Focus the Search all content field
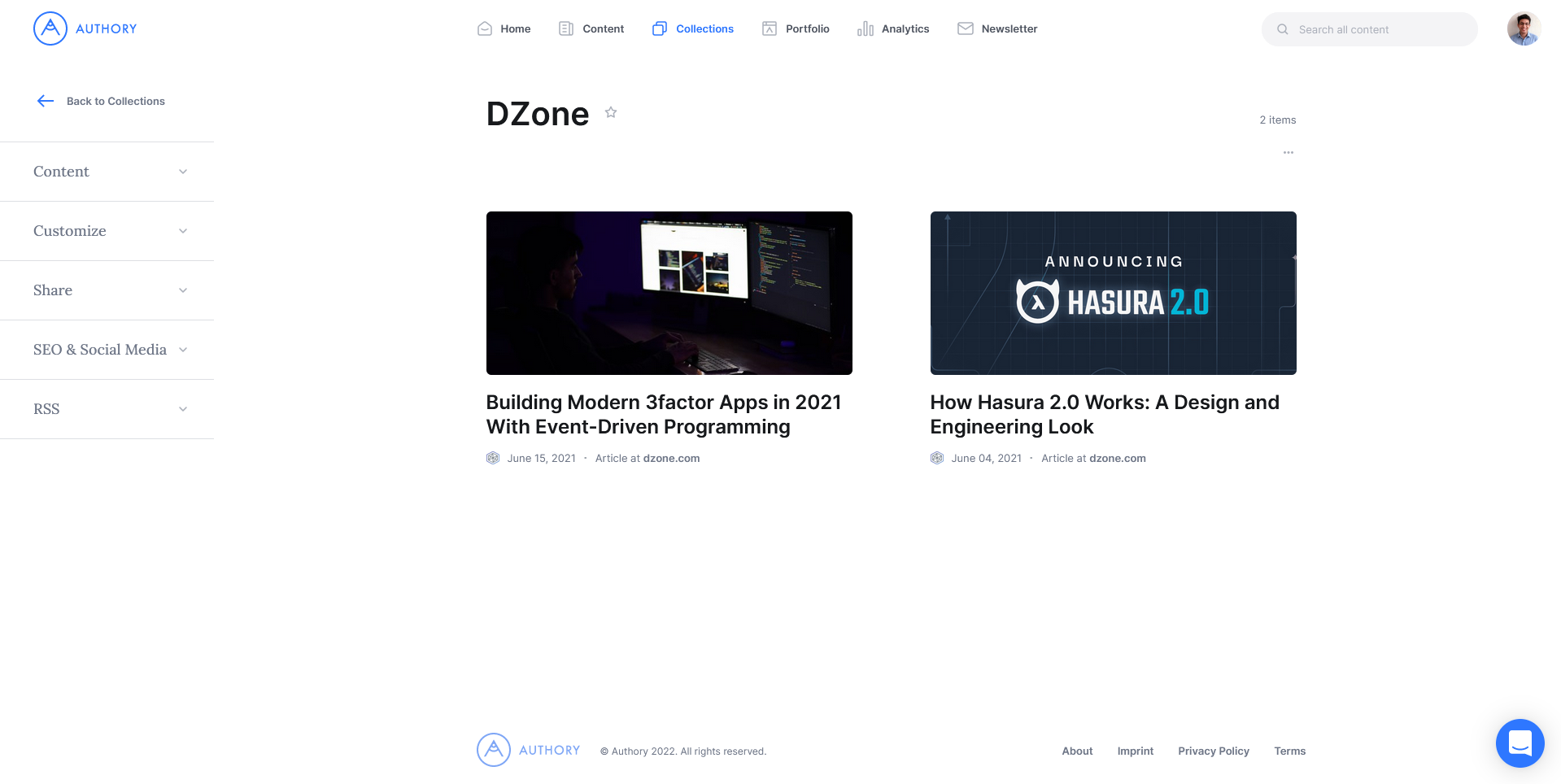Screen dimensions: 1561x784 (1370, 29)
